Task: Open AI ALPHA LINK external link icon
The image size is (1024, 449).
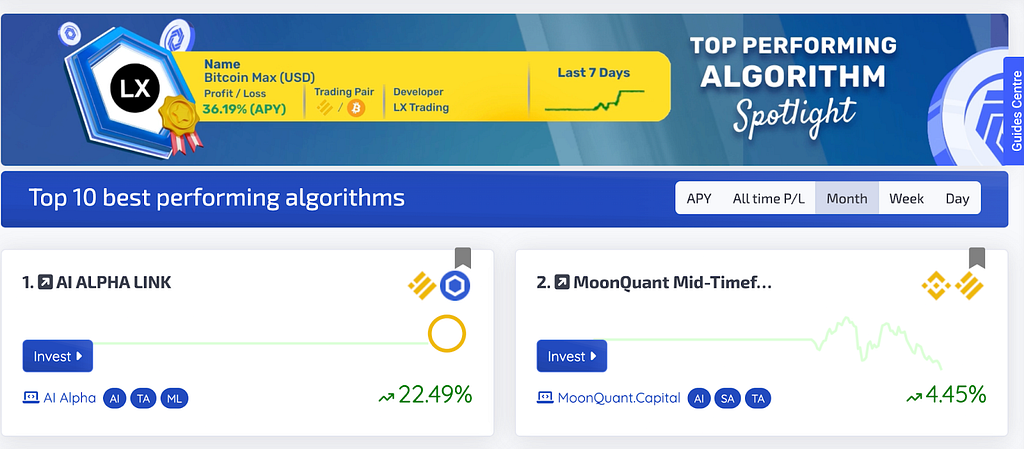Action: [x=46, y=283]
